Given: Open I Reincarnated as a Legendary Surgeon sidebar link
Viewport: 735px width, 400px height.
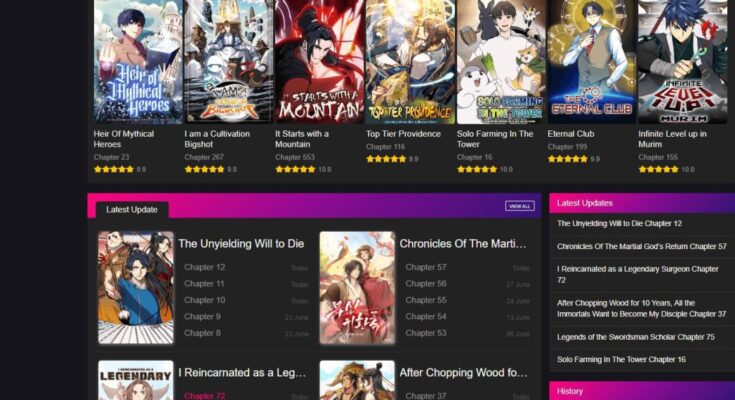Looking at the screenshot, I should (x=638, y=274).
